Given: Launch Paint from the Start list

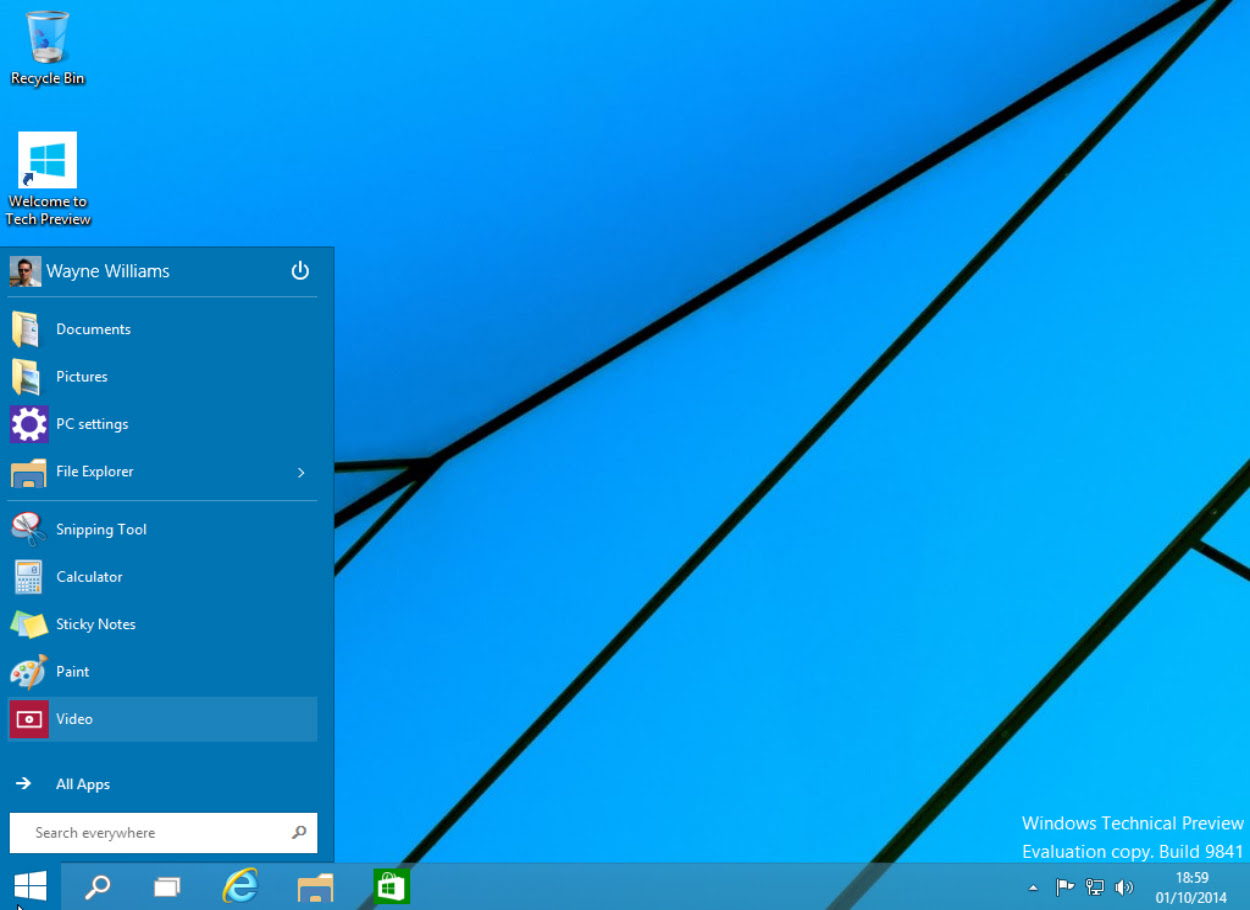Looking at the screenshot, I should 162,672.
